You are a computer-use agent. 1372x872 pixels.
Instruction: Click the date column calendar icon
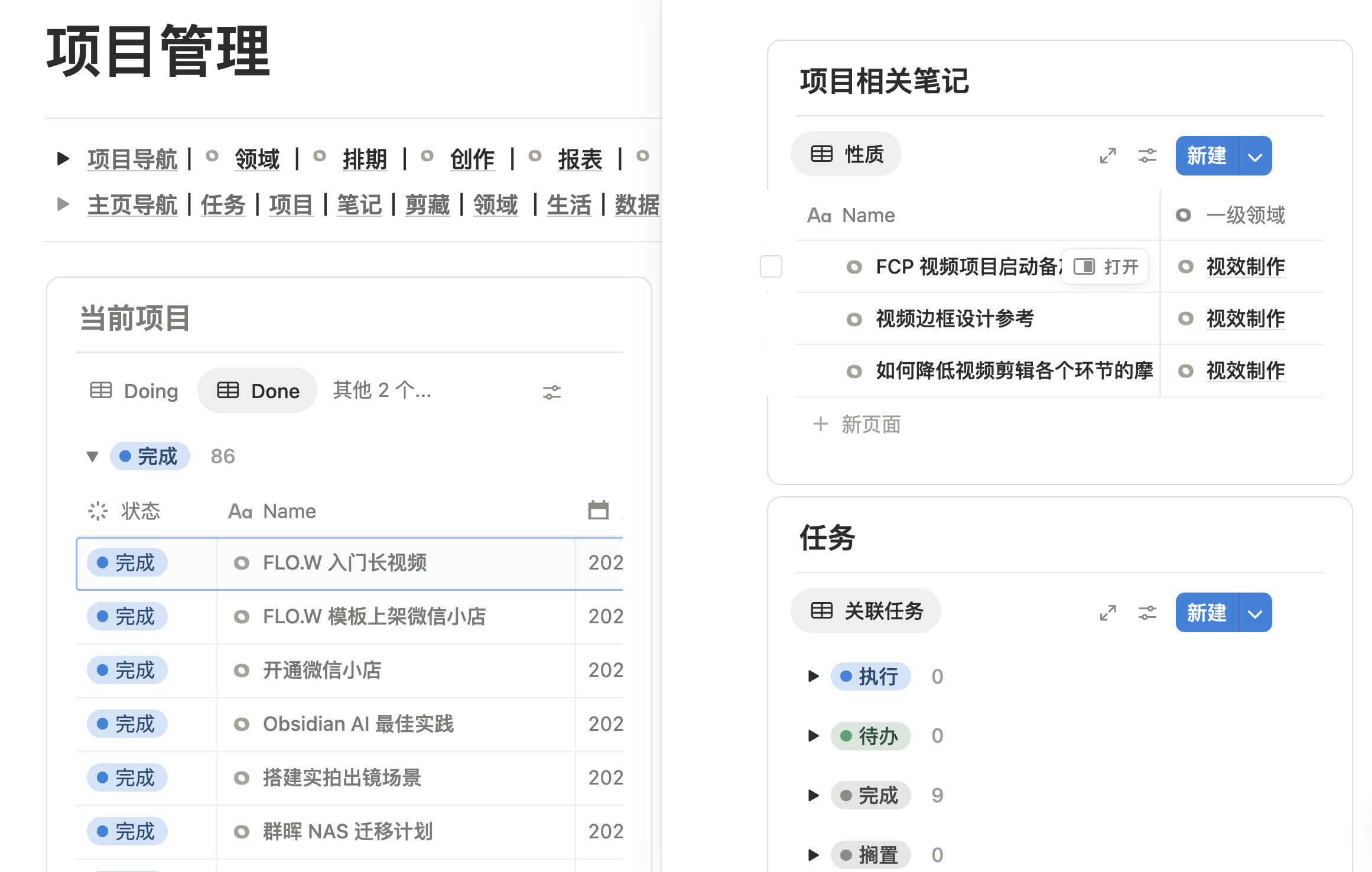598,510
